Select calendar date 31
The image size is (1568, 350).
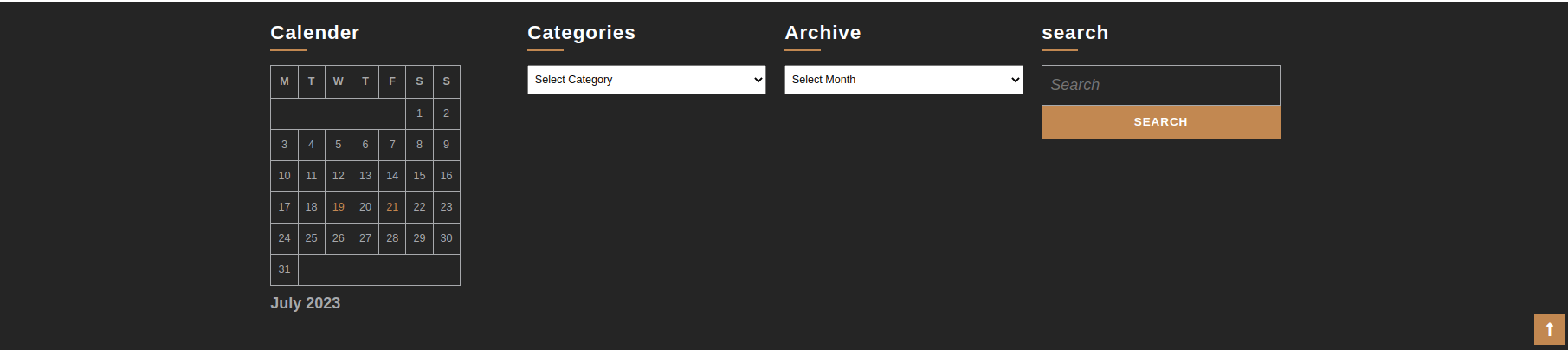pyautogui.click(x=284, y=269)
